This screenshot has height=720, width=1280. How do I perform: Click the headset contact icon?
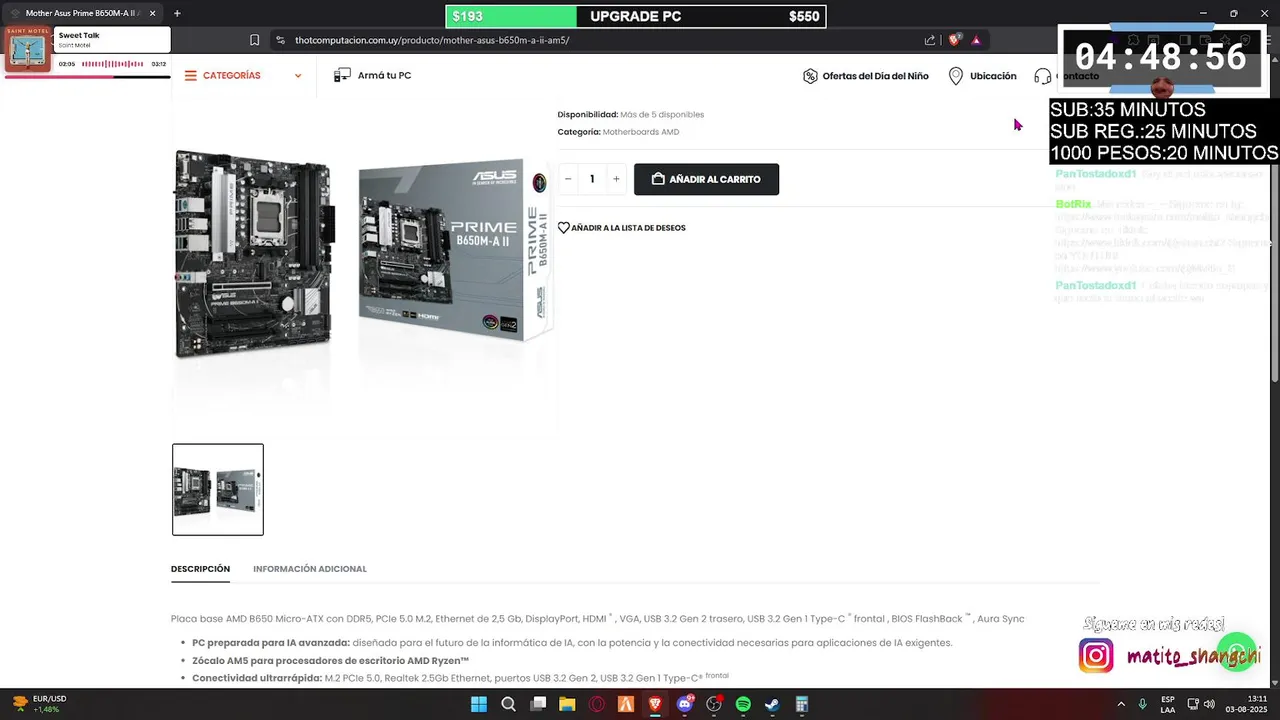pyautogui.click(x=1043, y=76)
